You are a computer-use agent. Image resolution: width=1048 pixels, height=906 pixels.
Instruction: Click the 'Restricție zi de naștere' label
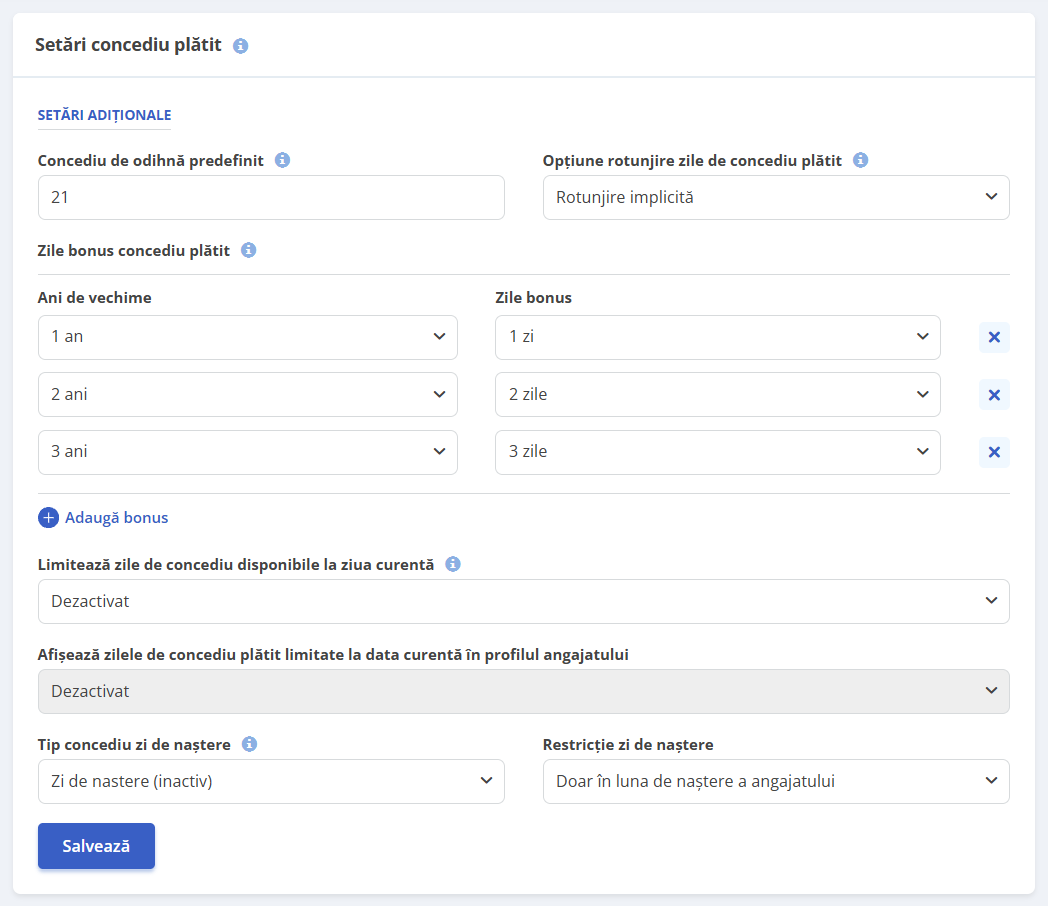pos(628,744)
